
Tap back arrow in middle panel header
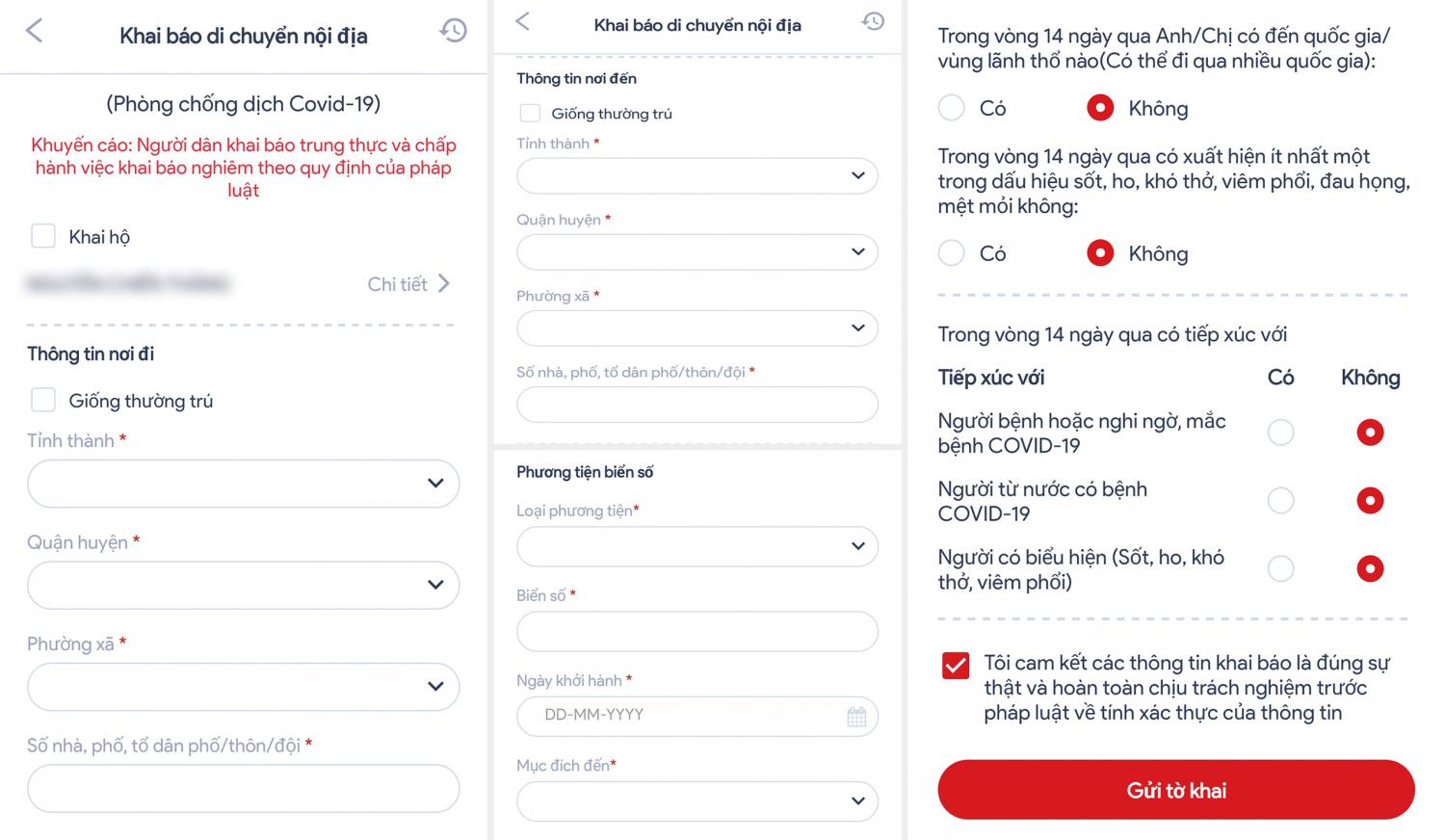click(522, 20)
